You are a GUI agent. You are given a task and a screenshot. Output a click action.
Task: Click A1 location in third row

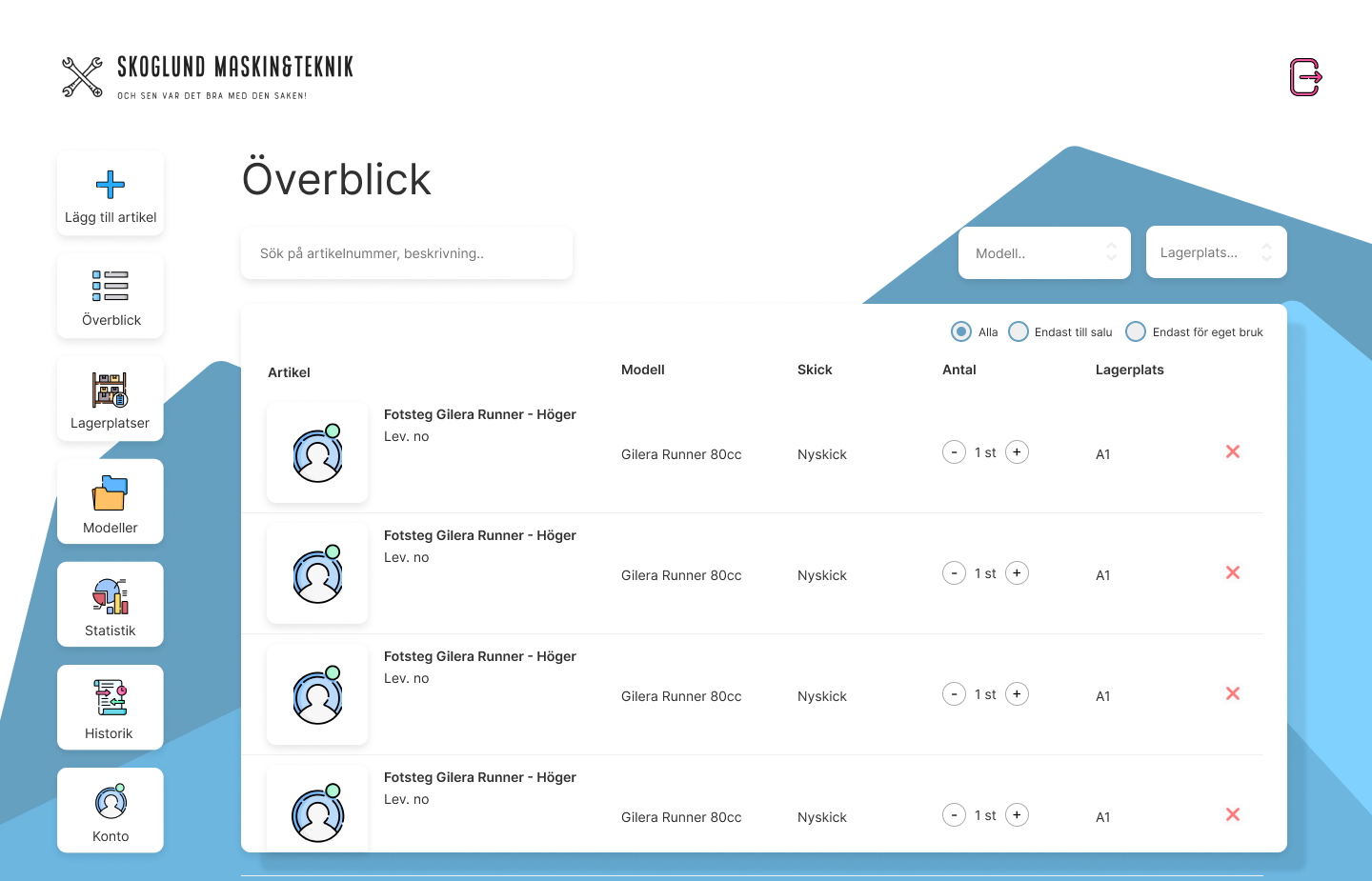[x=1103, y=696]
